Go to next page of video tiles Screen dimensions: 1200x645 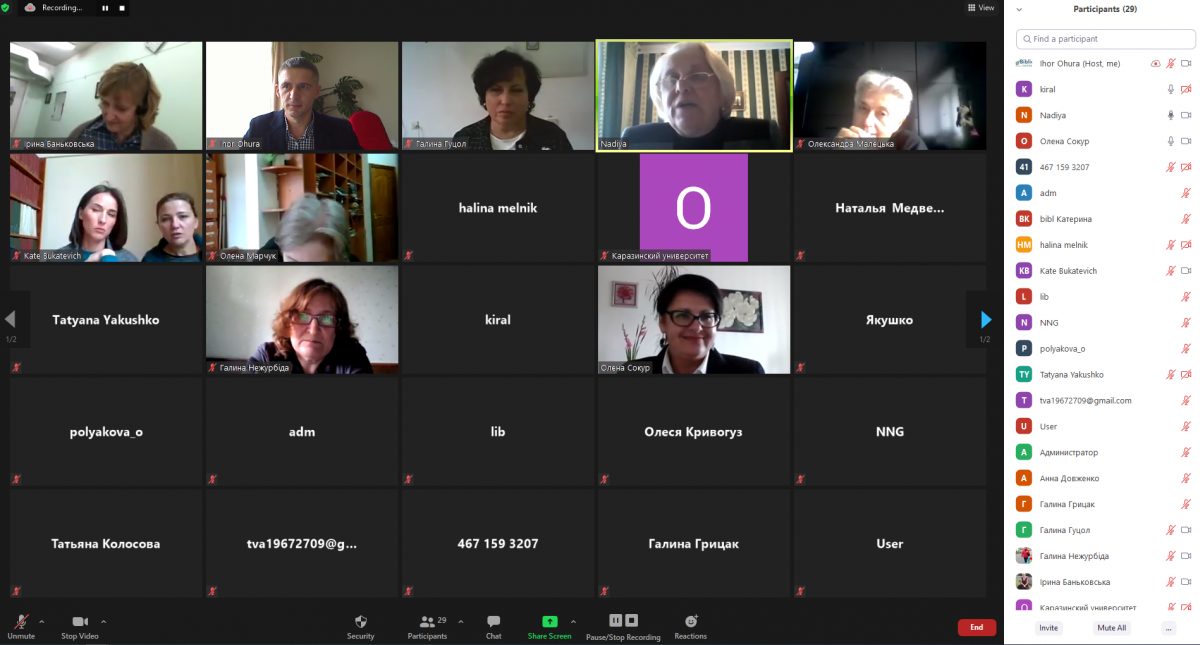click(x=985, y=320)
